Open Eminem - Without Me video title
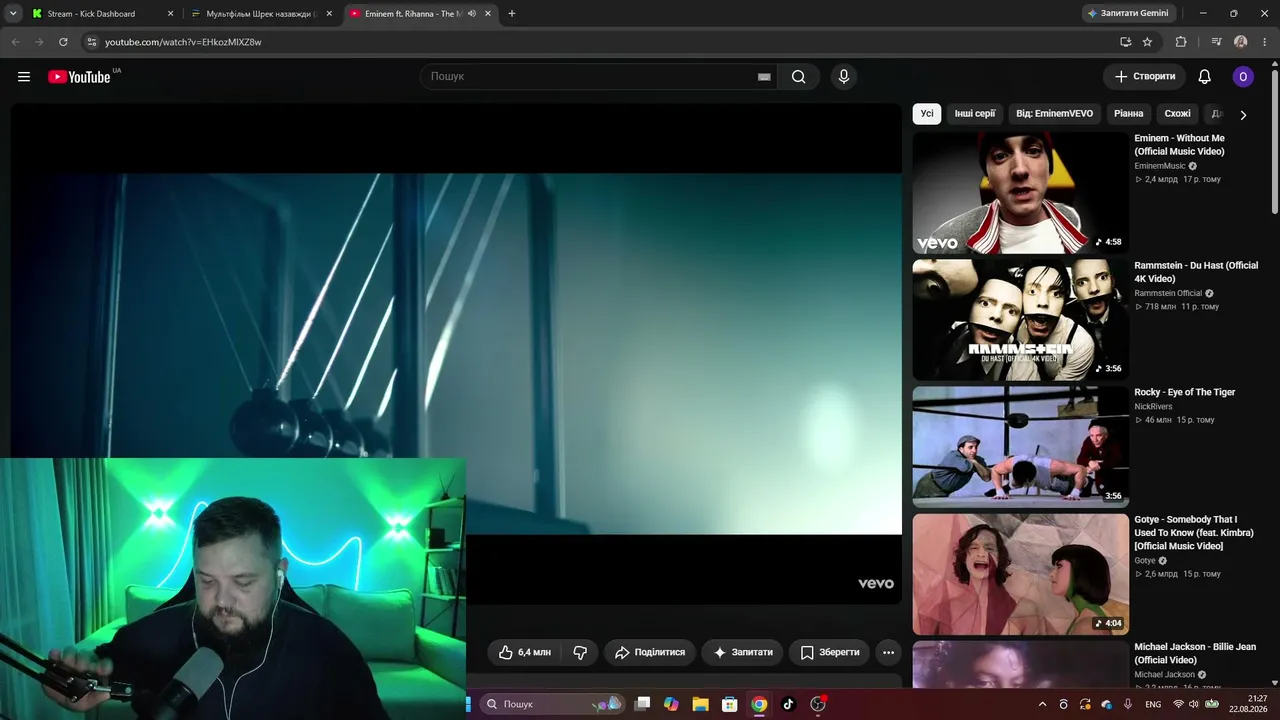This screenshot has height=720, width=1280. [x=1179, y=145]
